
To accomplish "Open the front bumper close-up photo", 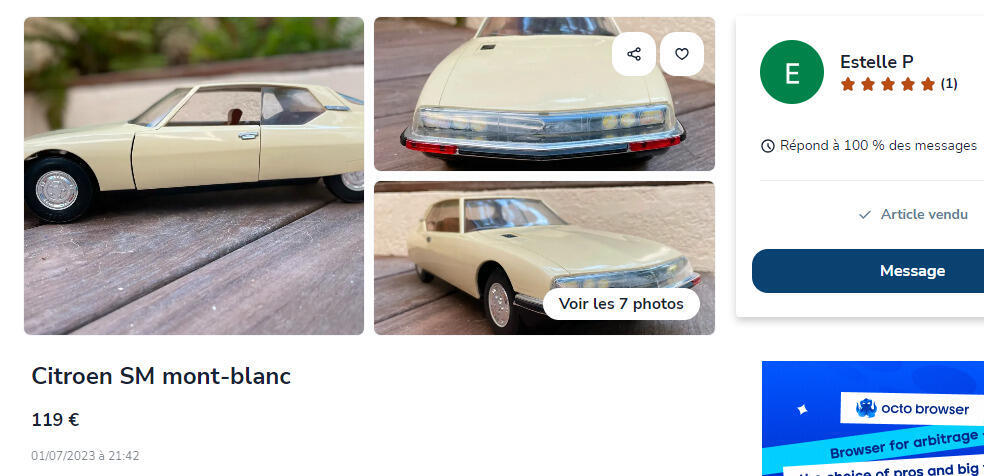I will (x=544, y=94).
